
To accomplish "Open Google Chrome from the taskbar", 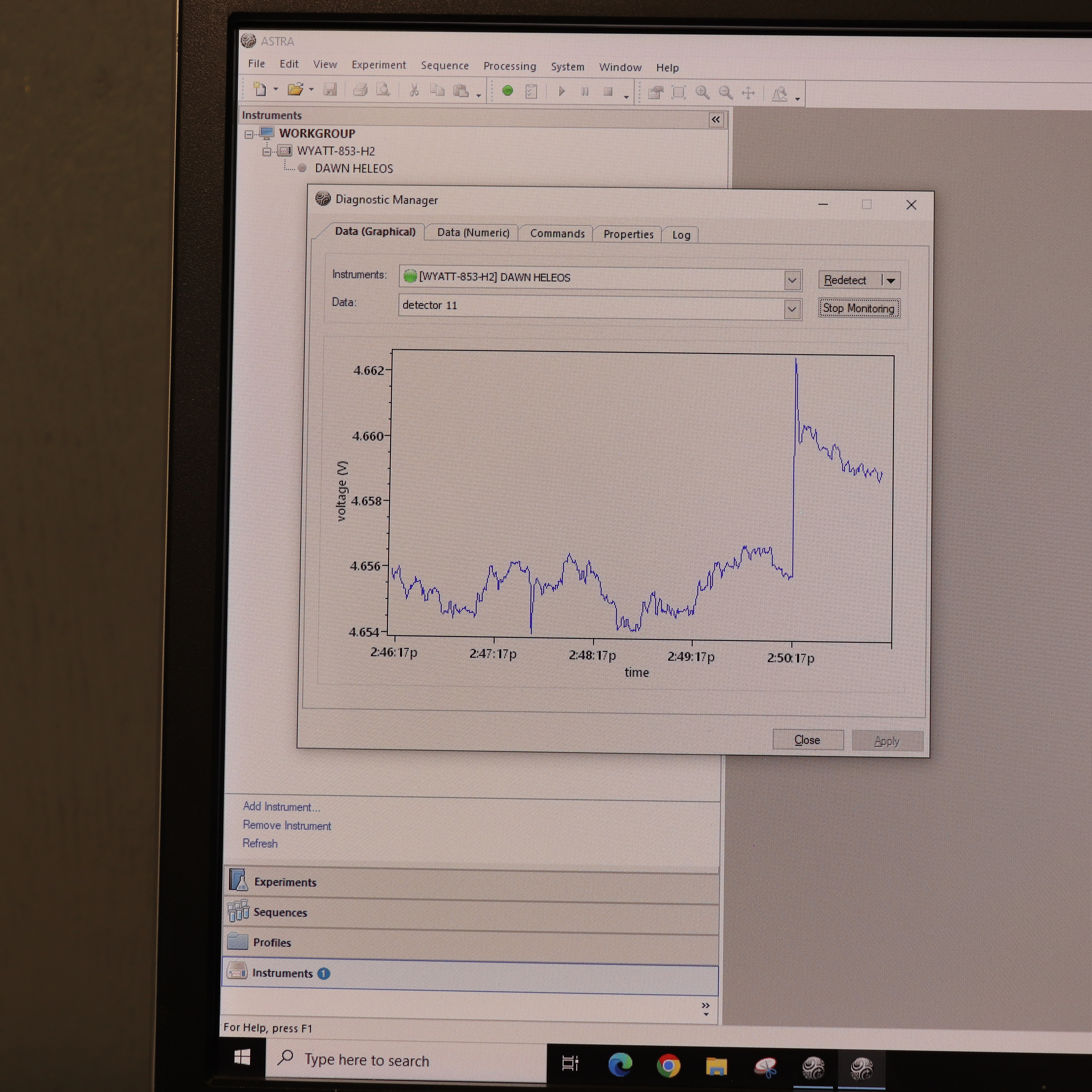I will point(669,1066).
